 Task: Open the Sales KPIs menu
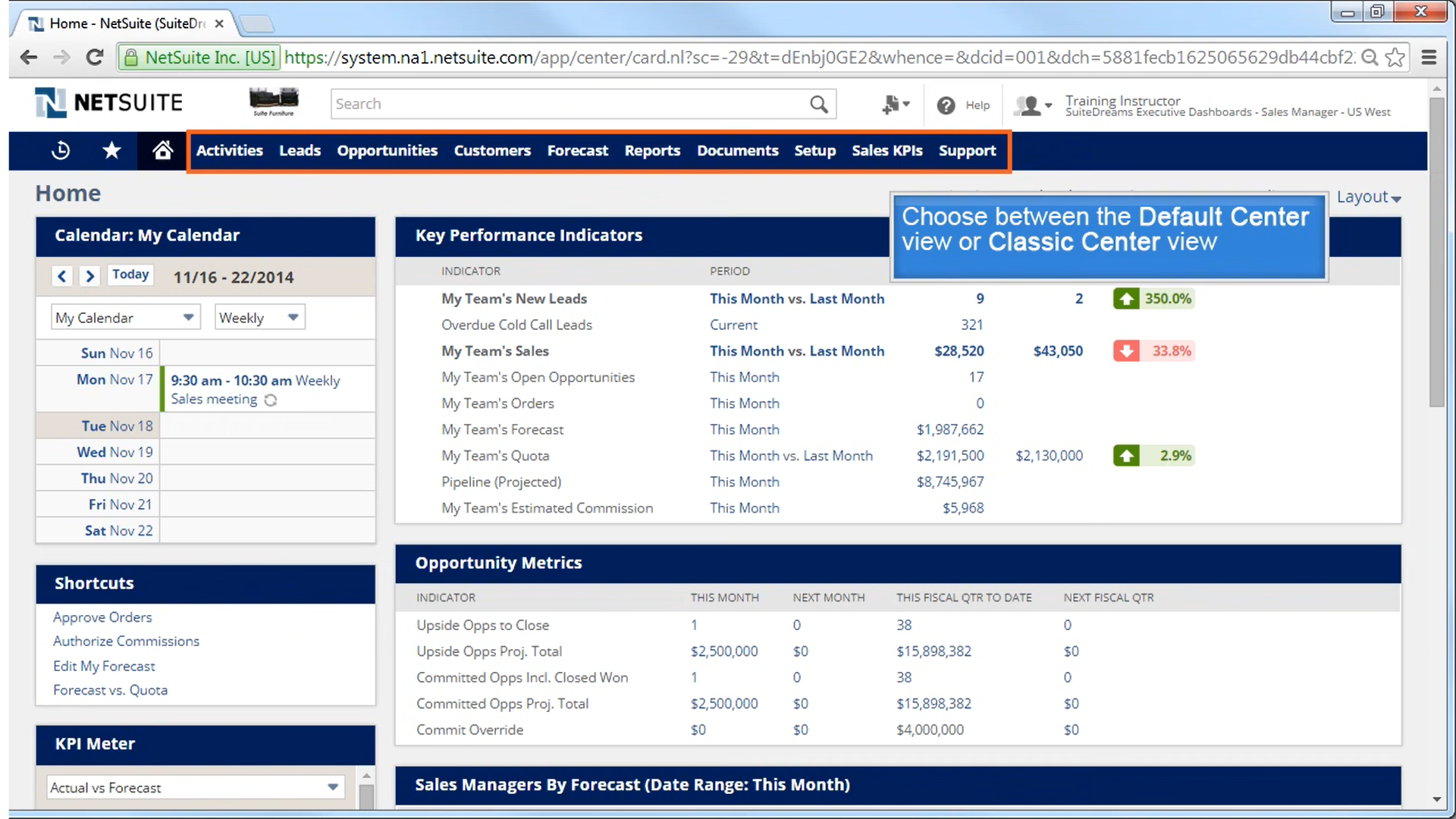[887, 151]
